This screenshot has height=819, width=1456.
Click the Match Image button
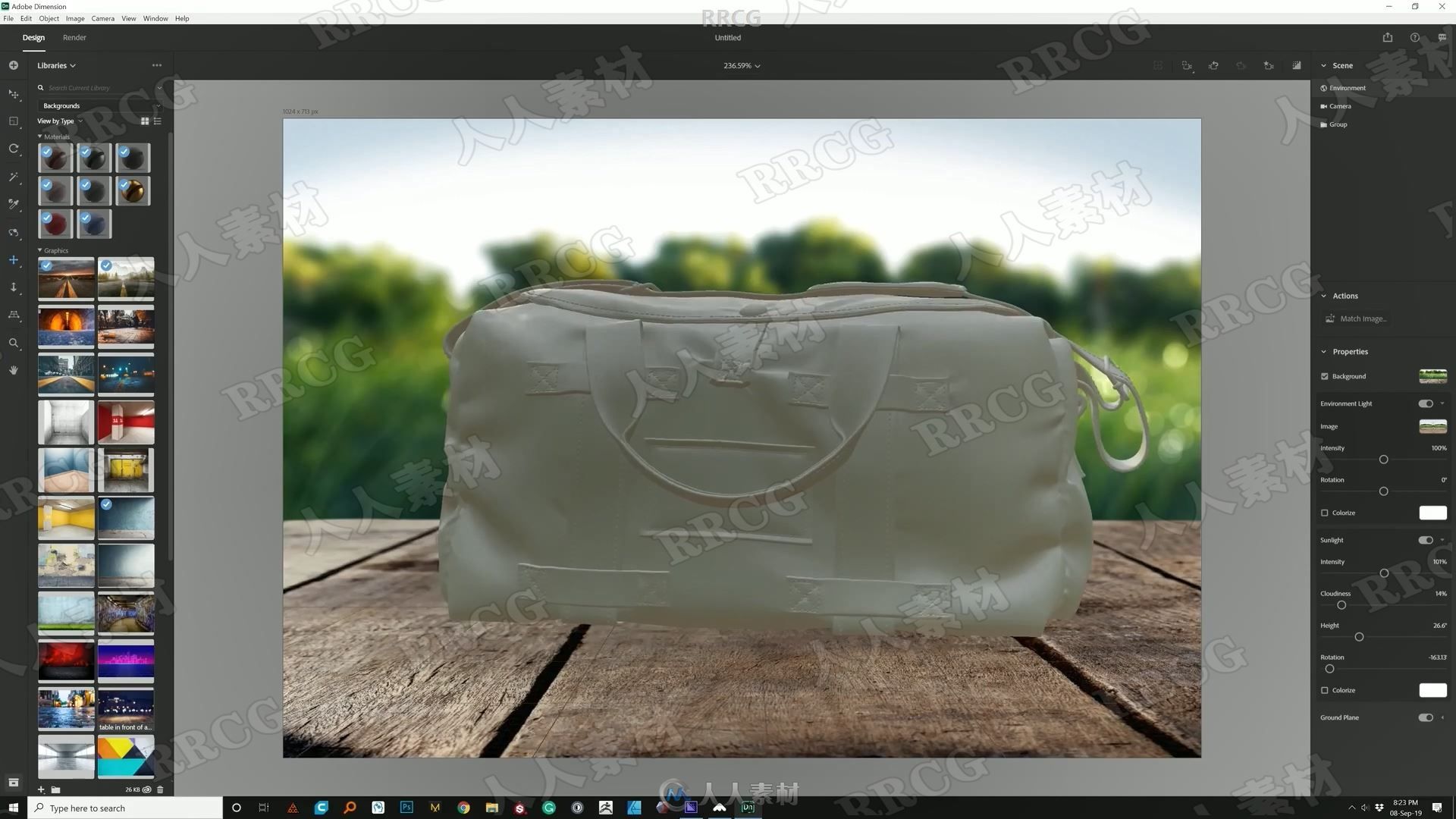(1362, 318)
